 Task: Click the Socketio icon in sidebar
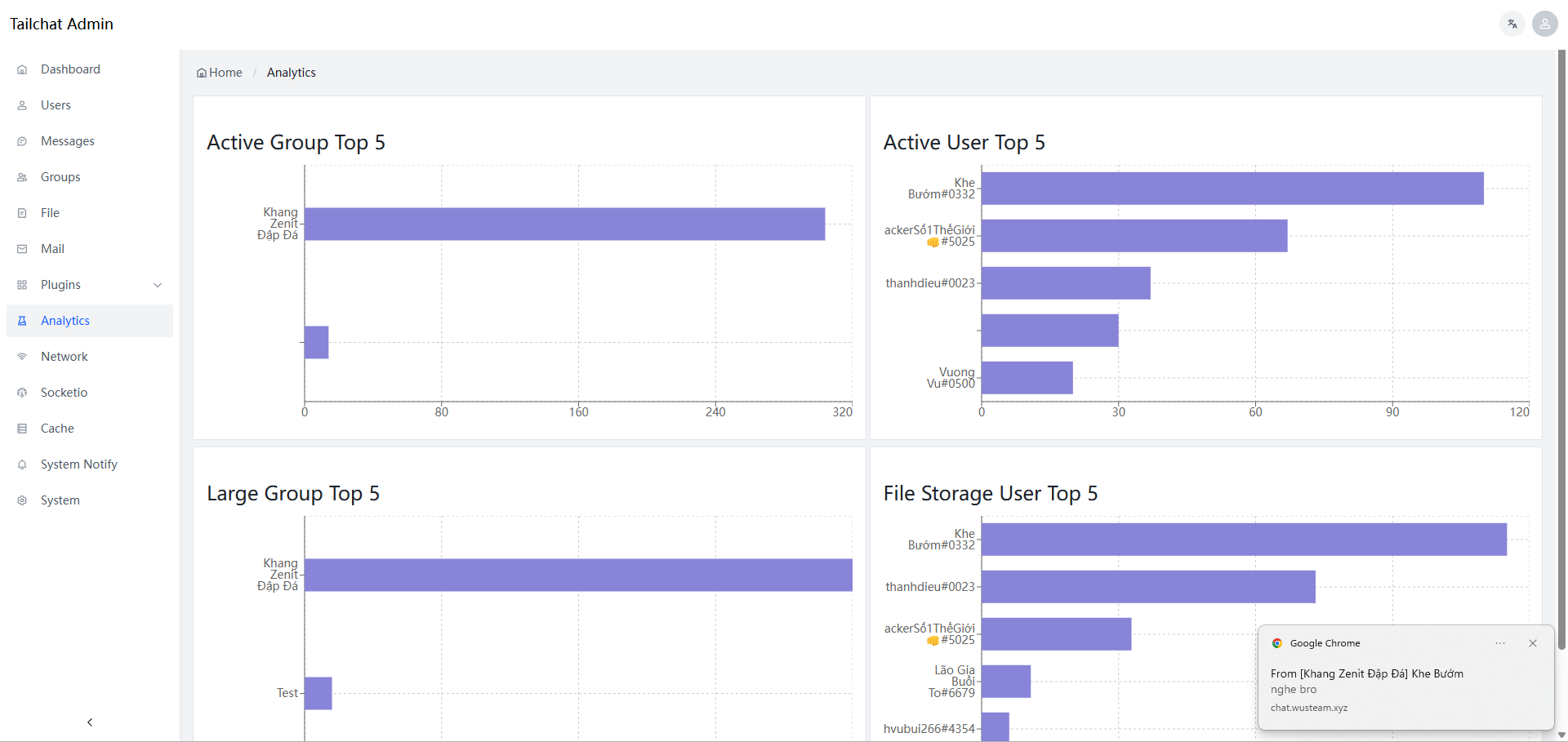(x=22, y=393)
